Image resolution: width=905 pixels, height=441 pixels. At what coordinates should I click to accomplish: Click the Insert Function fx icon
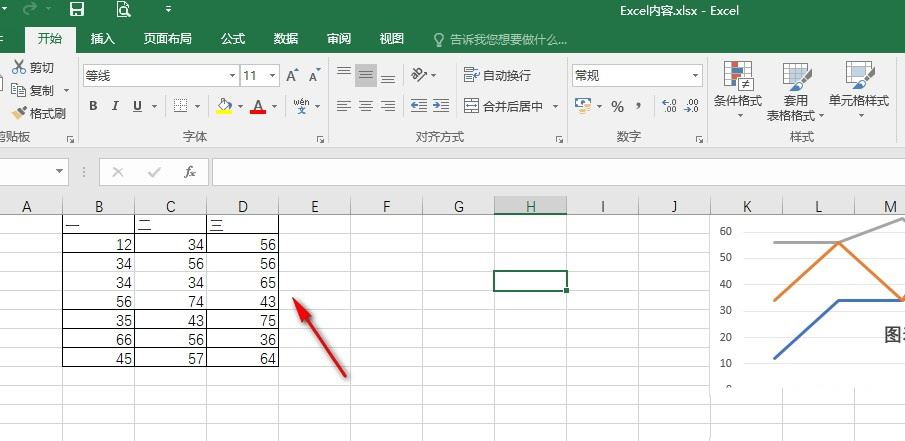click(190, 172)
